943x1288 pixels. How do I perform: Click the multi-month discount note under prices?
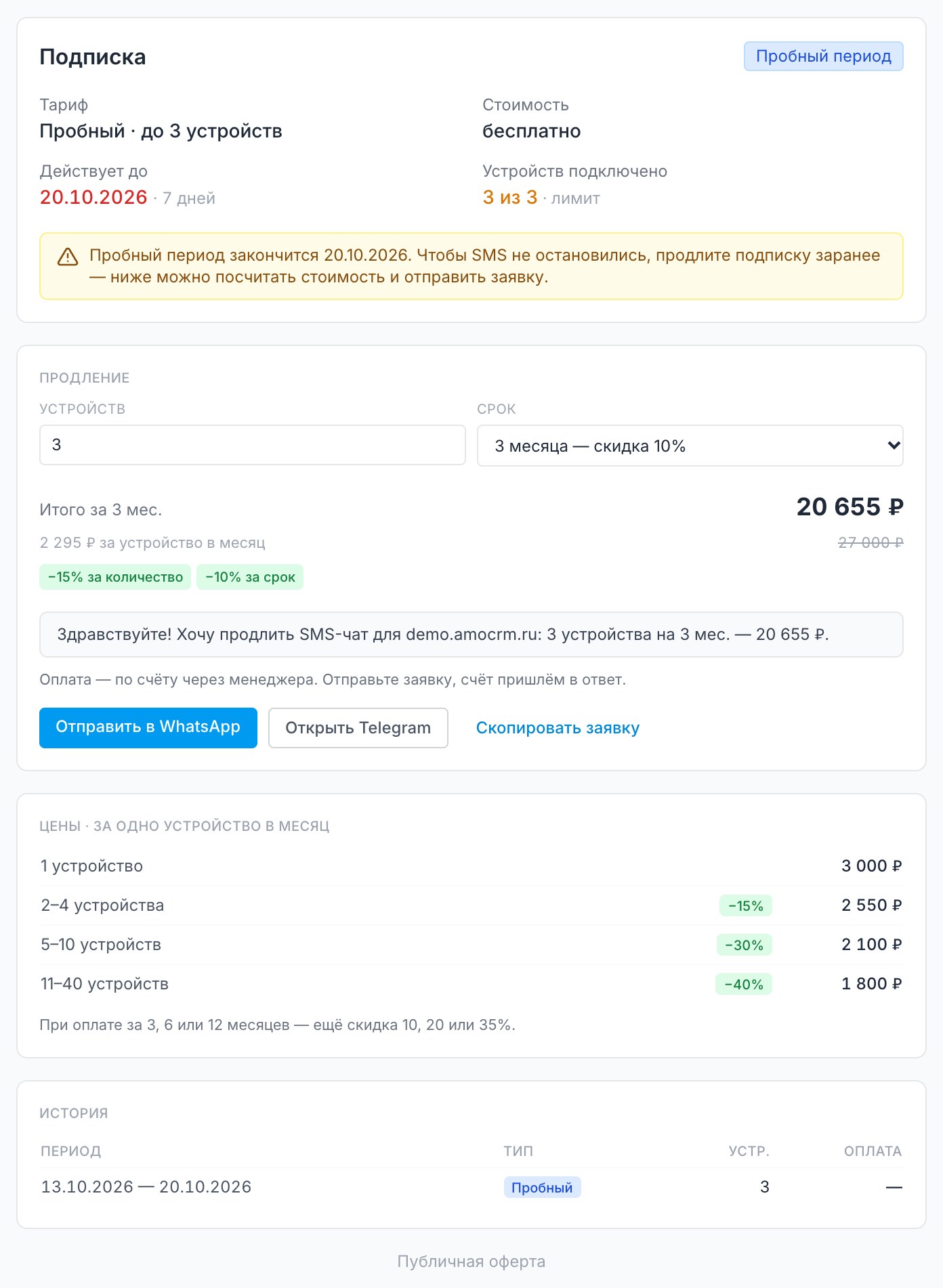[278, 1025]
